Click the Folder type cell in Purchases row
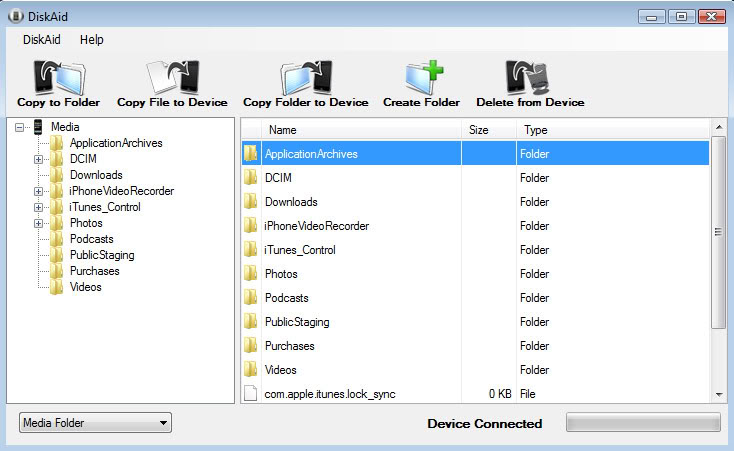This screenshot has width=734, height=451. coord(535,346)
